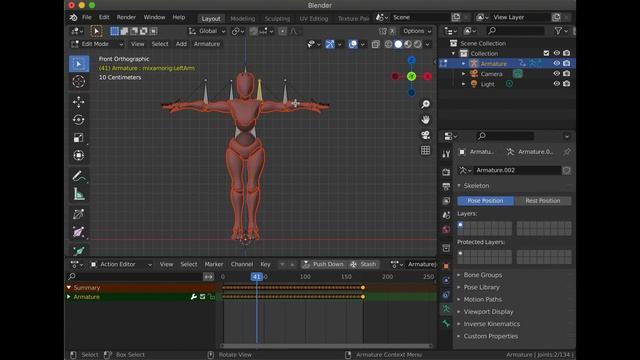
Task: Open the Armature menu in viewport header
Action: tap(207, 44)
